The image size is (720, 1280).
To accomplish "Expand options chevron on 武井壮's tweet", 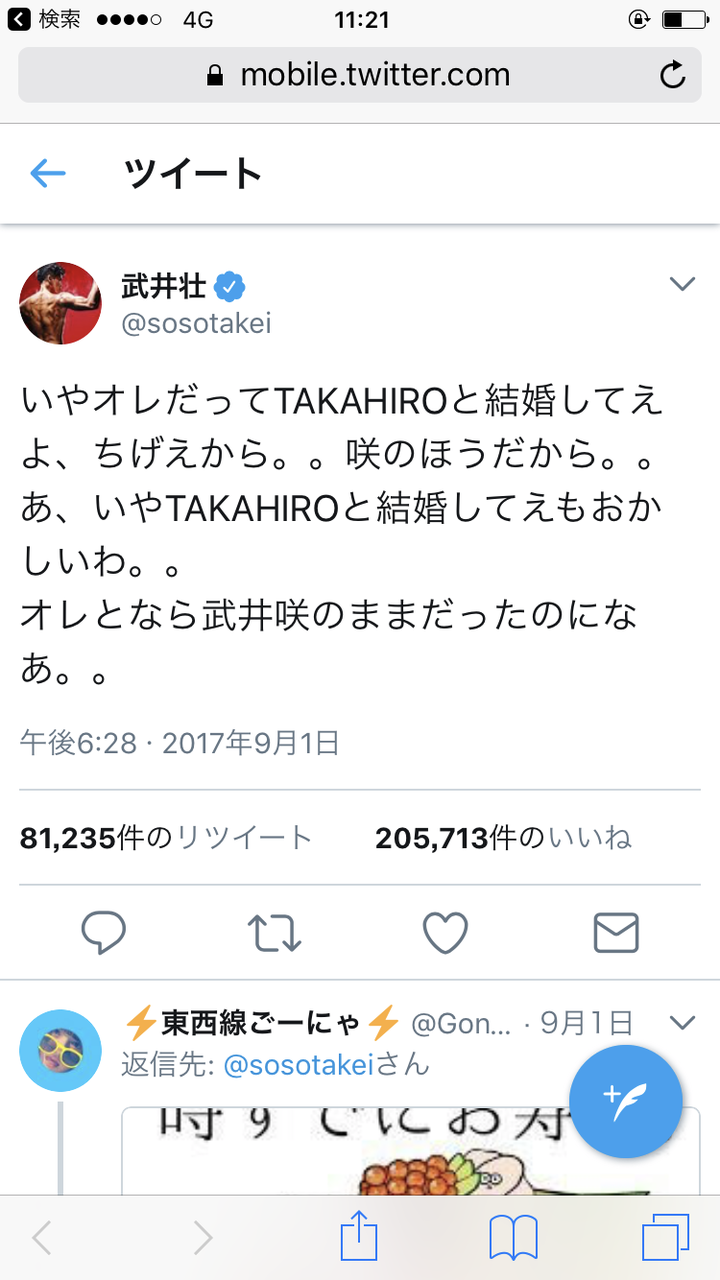I will (682, 285).
